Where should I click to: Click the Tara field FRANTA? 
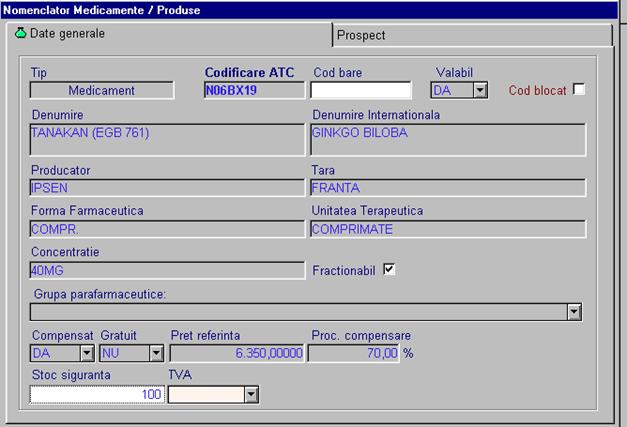point(448,188)
